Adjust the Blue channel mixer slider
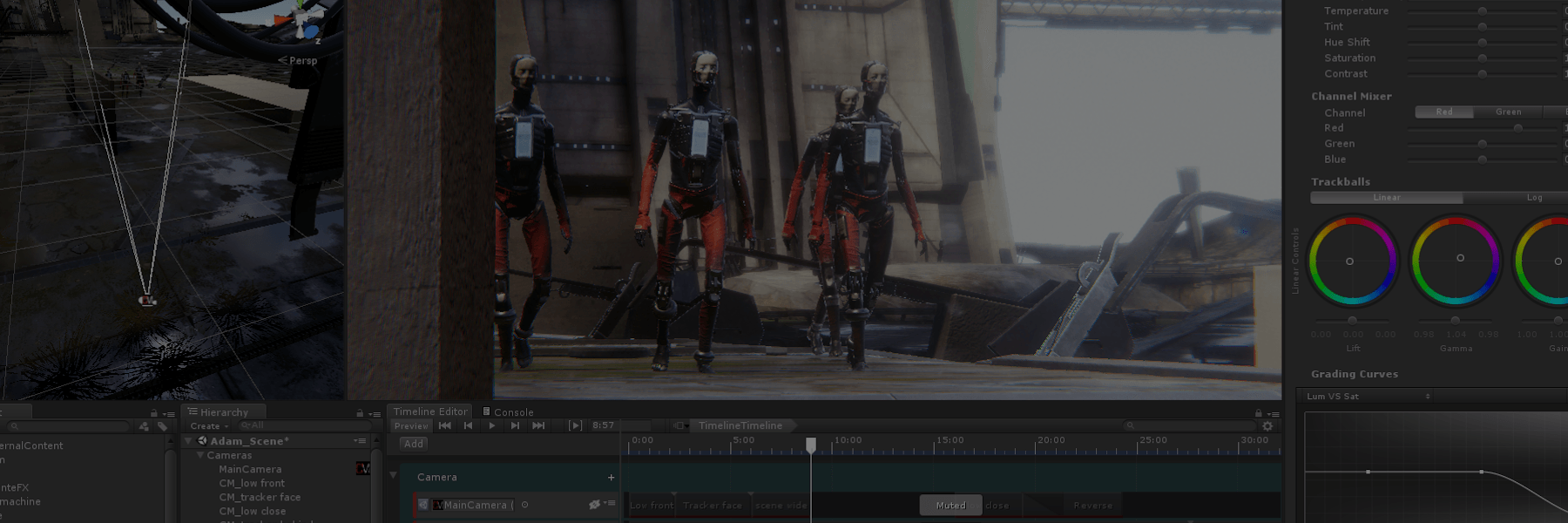The width and height of the screenshot is (1568, 523). tap(1483, 160)
